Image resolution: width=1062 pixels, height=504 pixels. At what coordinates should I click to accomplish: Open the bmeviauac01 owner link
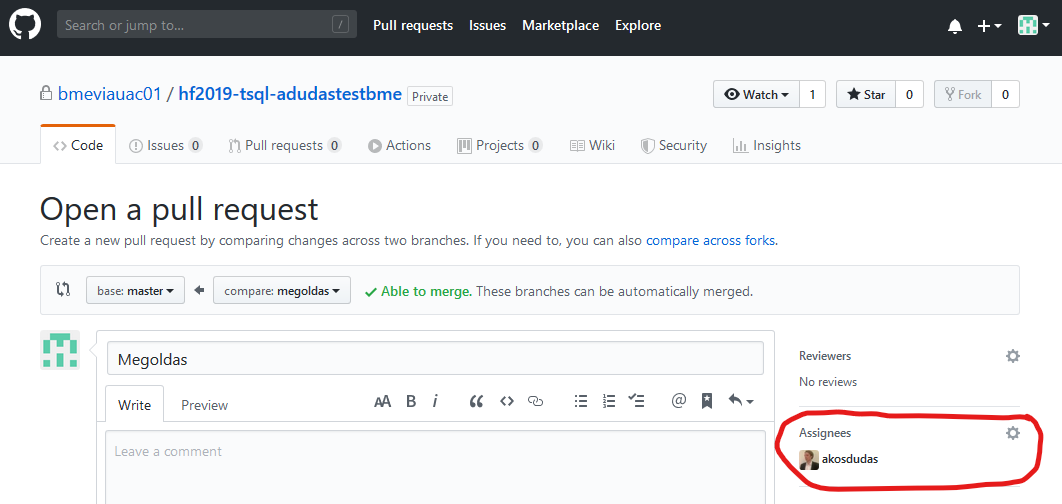coord(110,94)
